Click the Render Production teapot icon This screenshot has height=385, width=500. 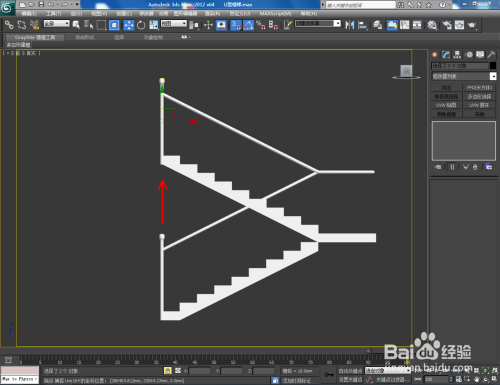coord(472,25)
